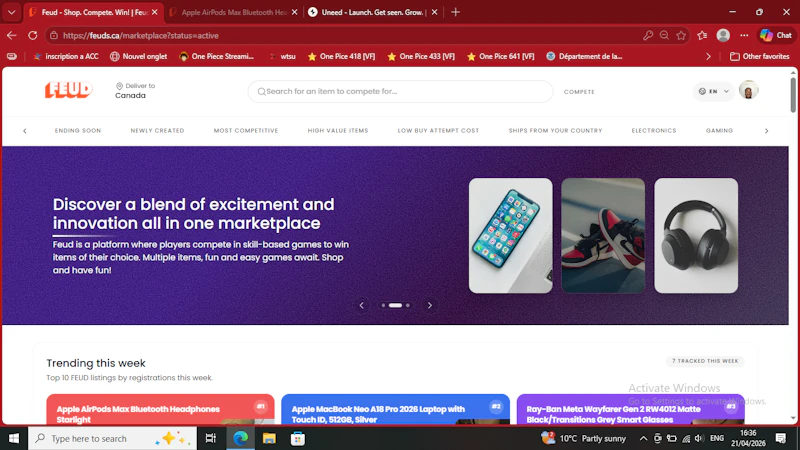Open the notification center icon
The image size is (800, 450).
[781, 438]
